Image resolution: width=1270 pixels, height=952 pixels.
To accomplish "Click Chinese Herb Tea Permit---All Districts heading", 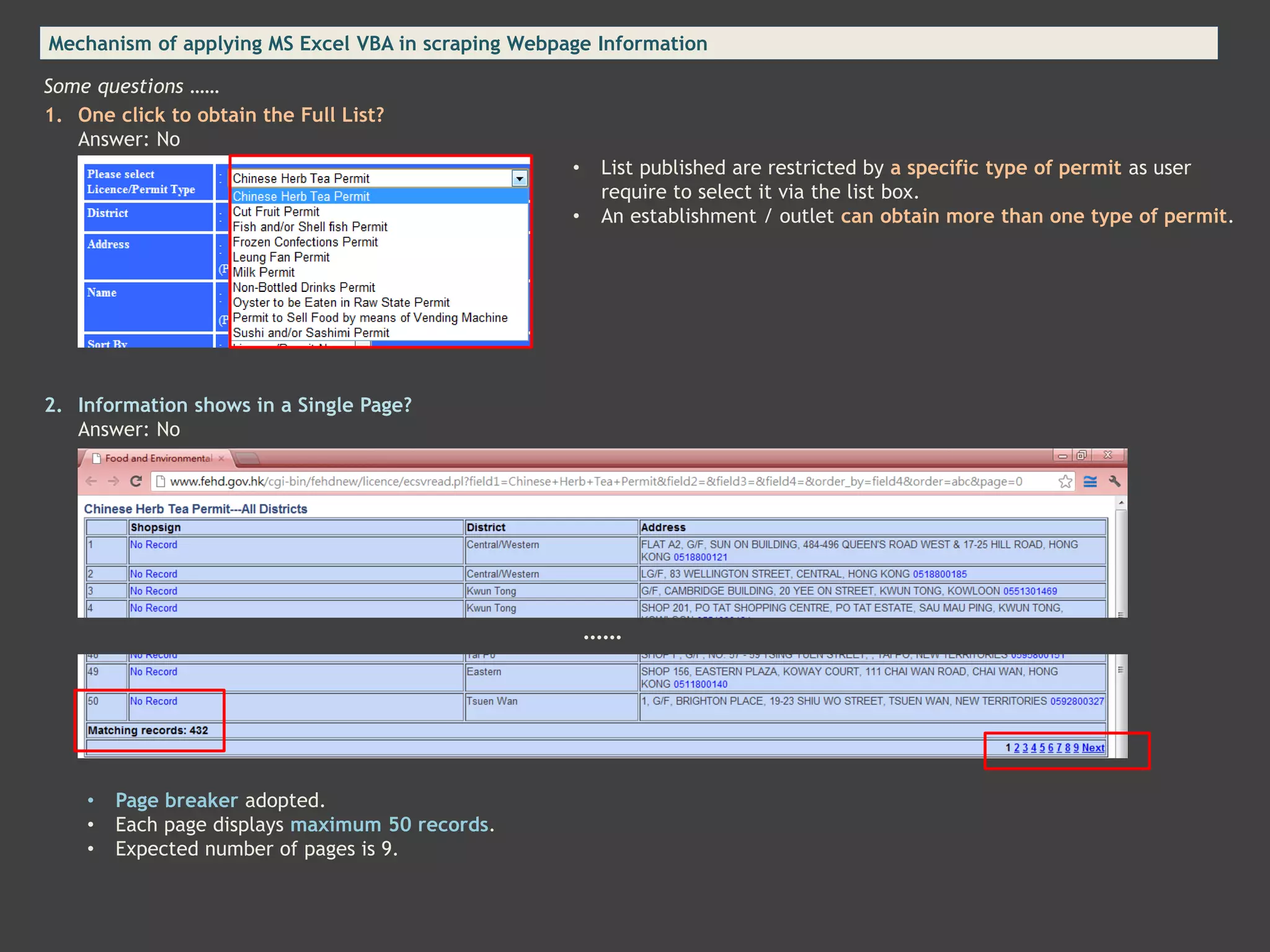I will coord(195,508).
